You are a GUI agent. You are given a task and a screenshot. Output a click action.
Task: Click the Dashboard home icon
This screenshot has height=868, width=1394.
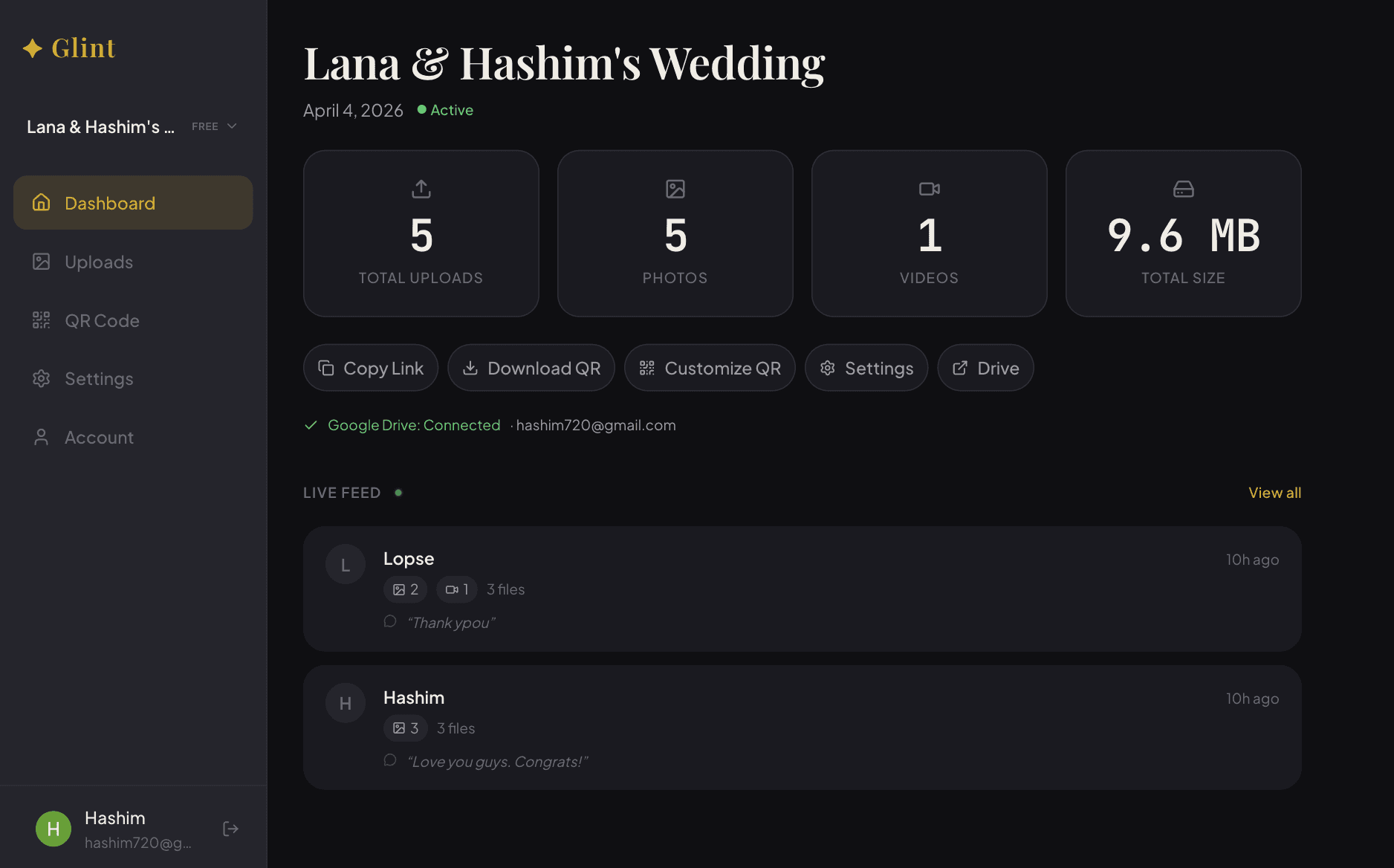(x=42, y=202)
